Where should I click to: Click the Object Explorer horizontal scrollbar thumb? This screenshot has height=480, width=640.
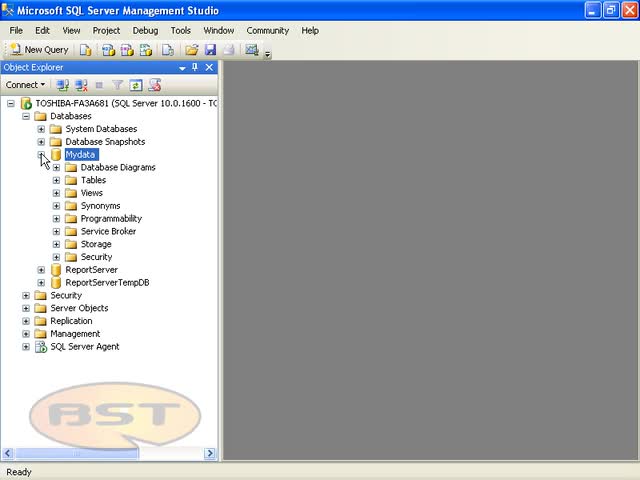pos(76,453)
